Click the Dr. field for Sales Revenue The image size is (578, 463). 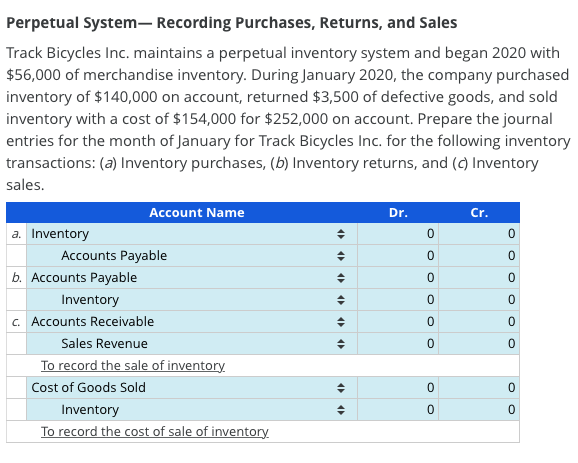[x=398, y=344]
